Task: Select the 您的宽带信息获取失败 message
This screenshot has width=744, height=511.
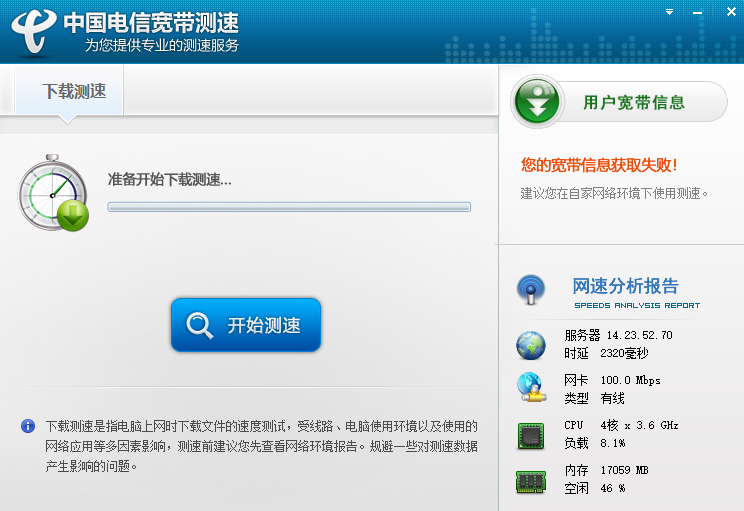Action: [599, 165]
